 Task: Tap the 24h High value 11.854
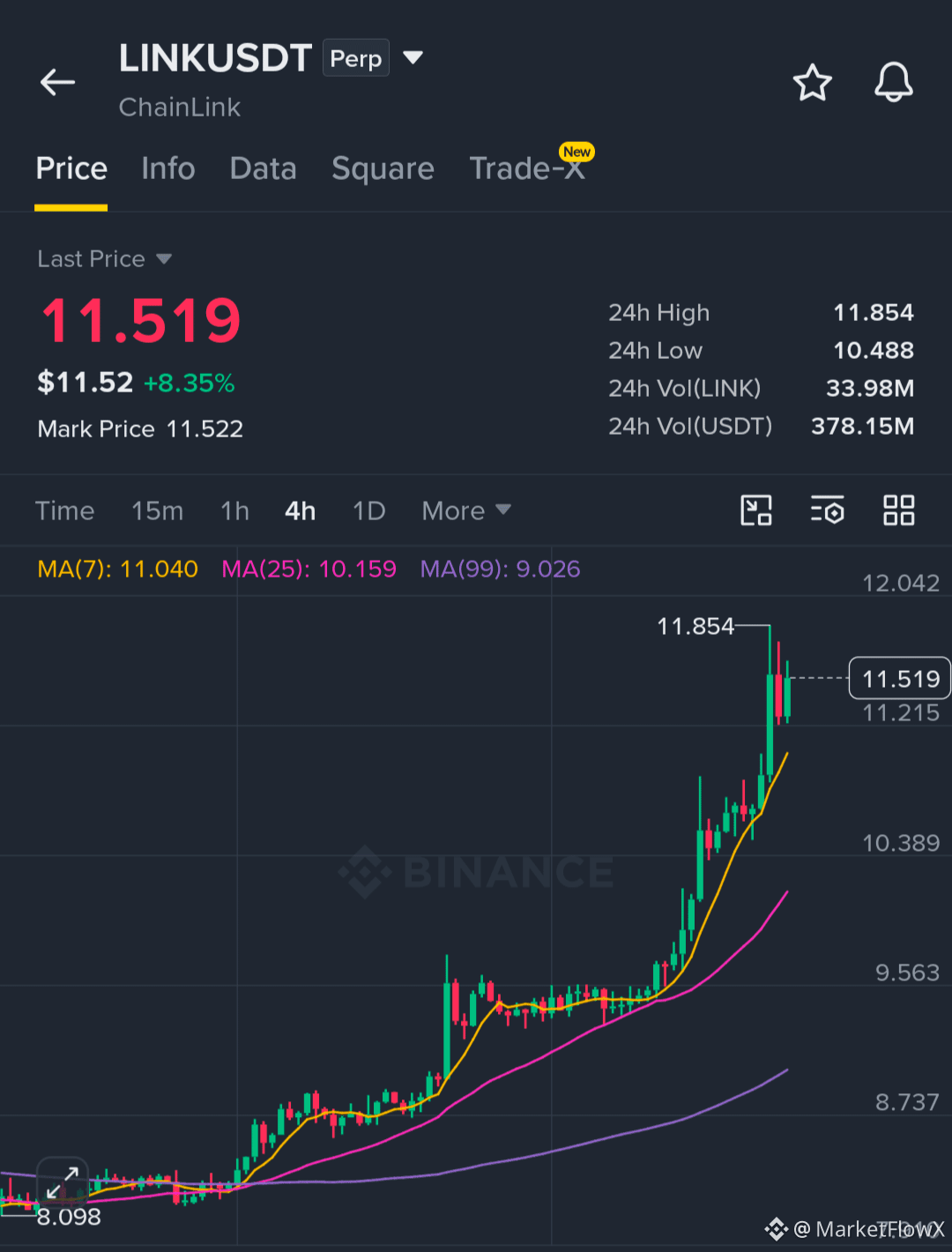coord(874,313)
